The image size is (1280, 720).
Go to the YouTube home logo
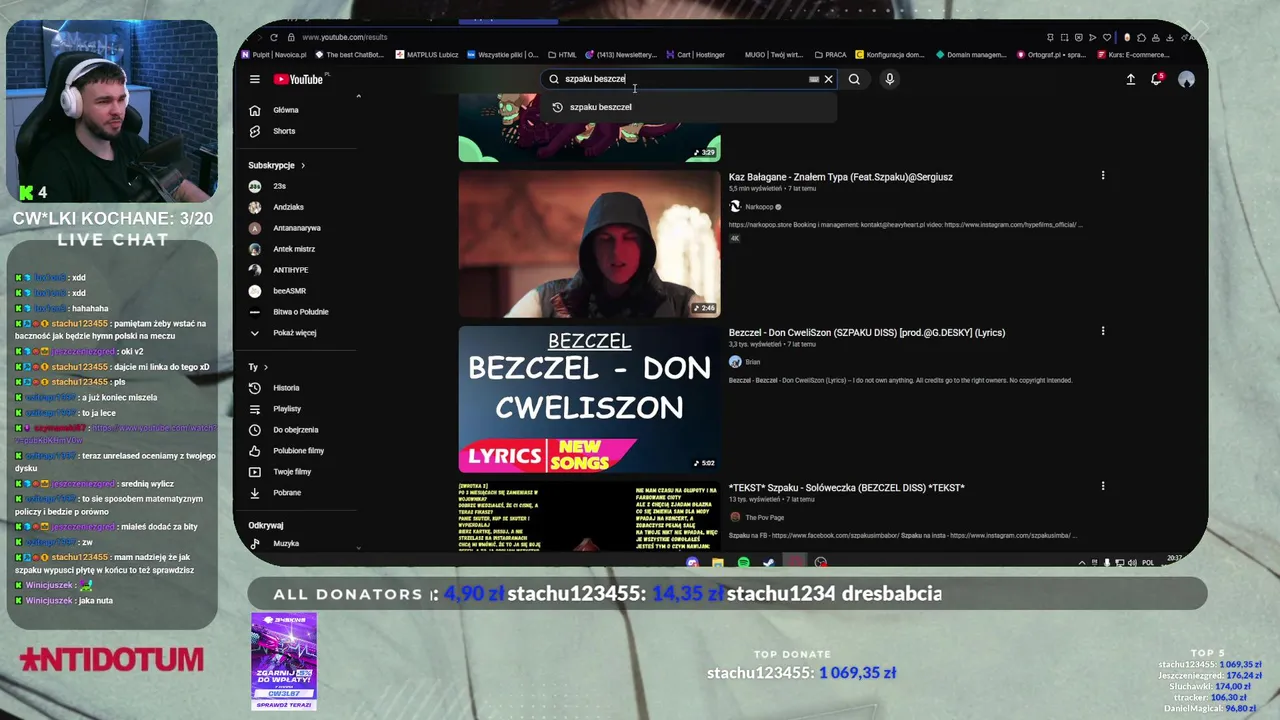[299, 79]
